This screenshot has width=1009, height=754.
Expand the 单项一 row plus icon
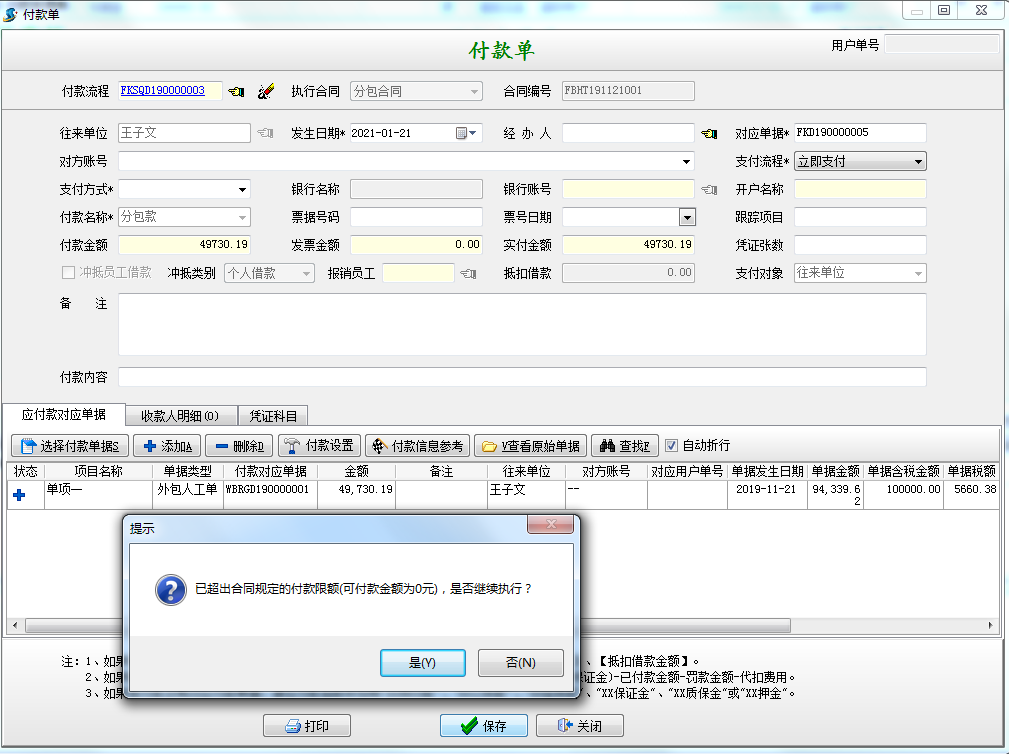23,490
